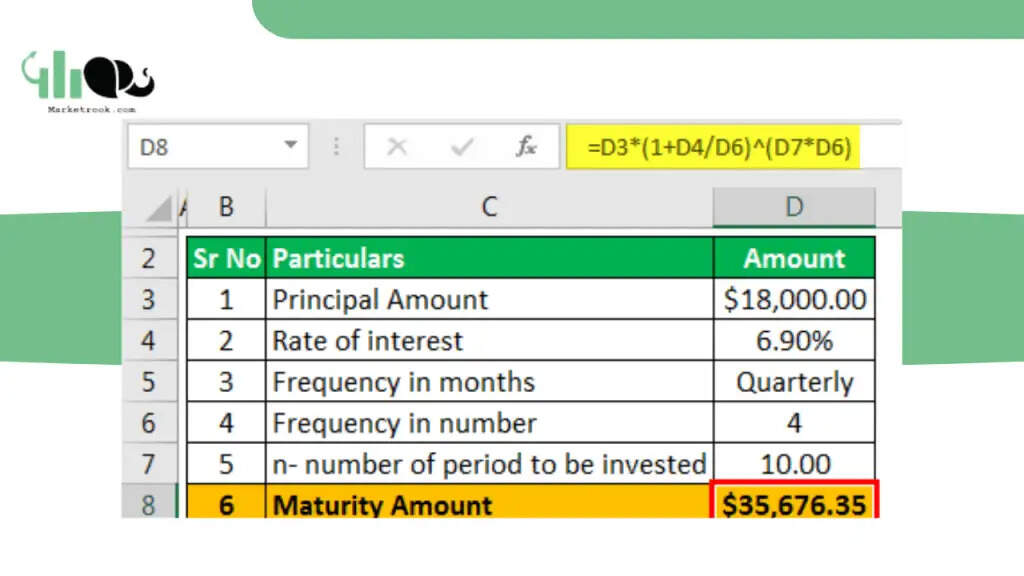Click Sr No cell in Rate of interest row
This screenshot has width=1024, height=576.
click(x=227, y=341)
